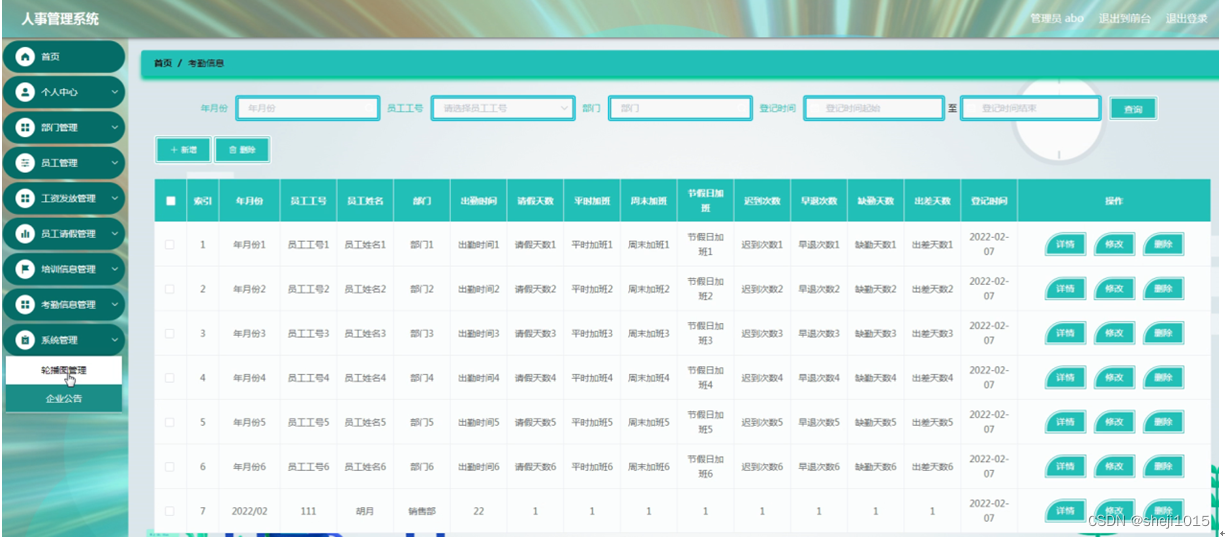
Task: Open 详情 for row 5
Action: pos(1066,422)
